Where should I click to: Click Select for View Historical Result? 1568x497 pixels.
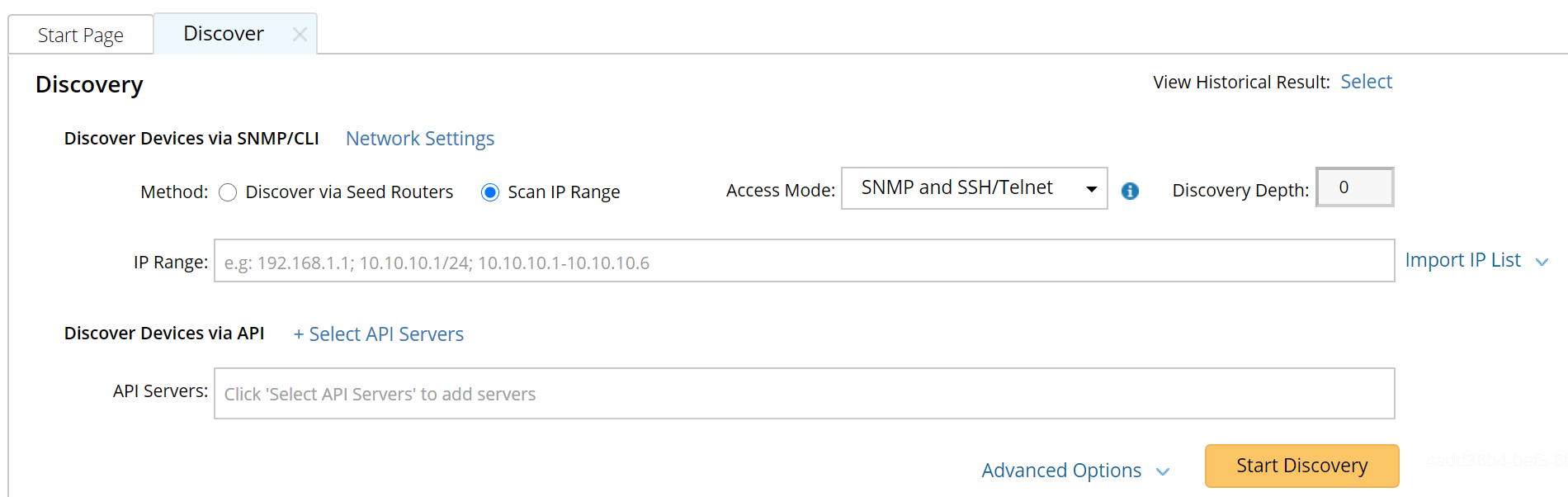(x=1366, y=82)
